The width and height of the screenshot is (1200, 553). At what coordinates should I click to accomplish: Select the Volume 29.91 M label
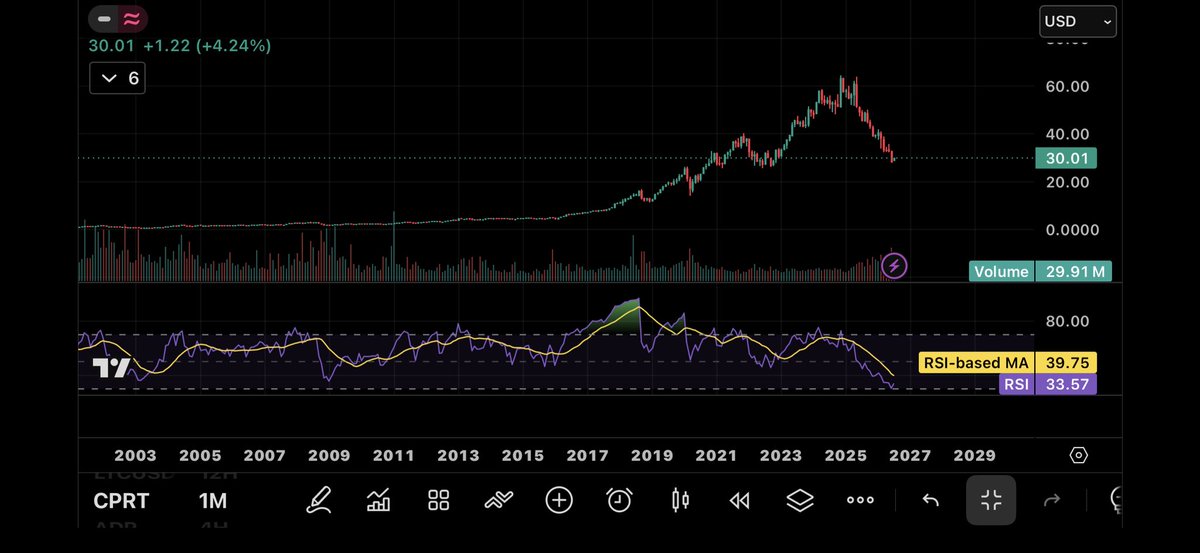(x=1040, y=271)
